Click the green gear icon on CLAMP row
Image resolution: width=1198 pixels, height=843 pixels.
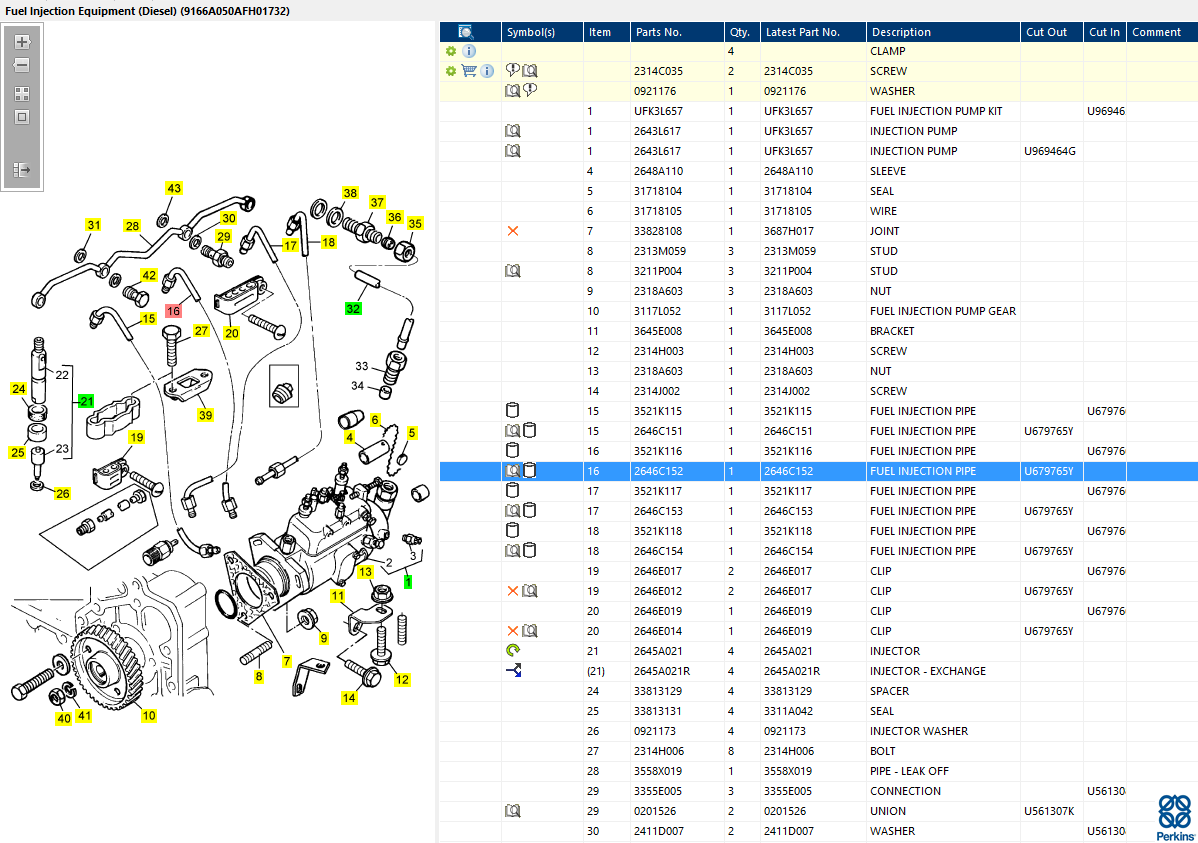point(451,51)
